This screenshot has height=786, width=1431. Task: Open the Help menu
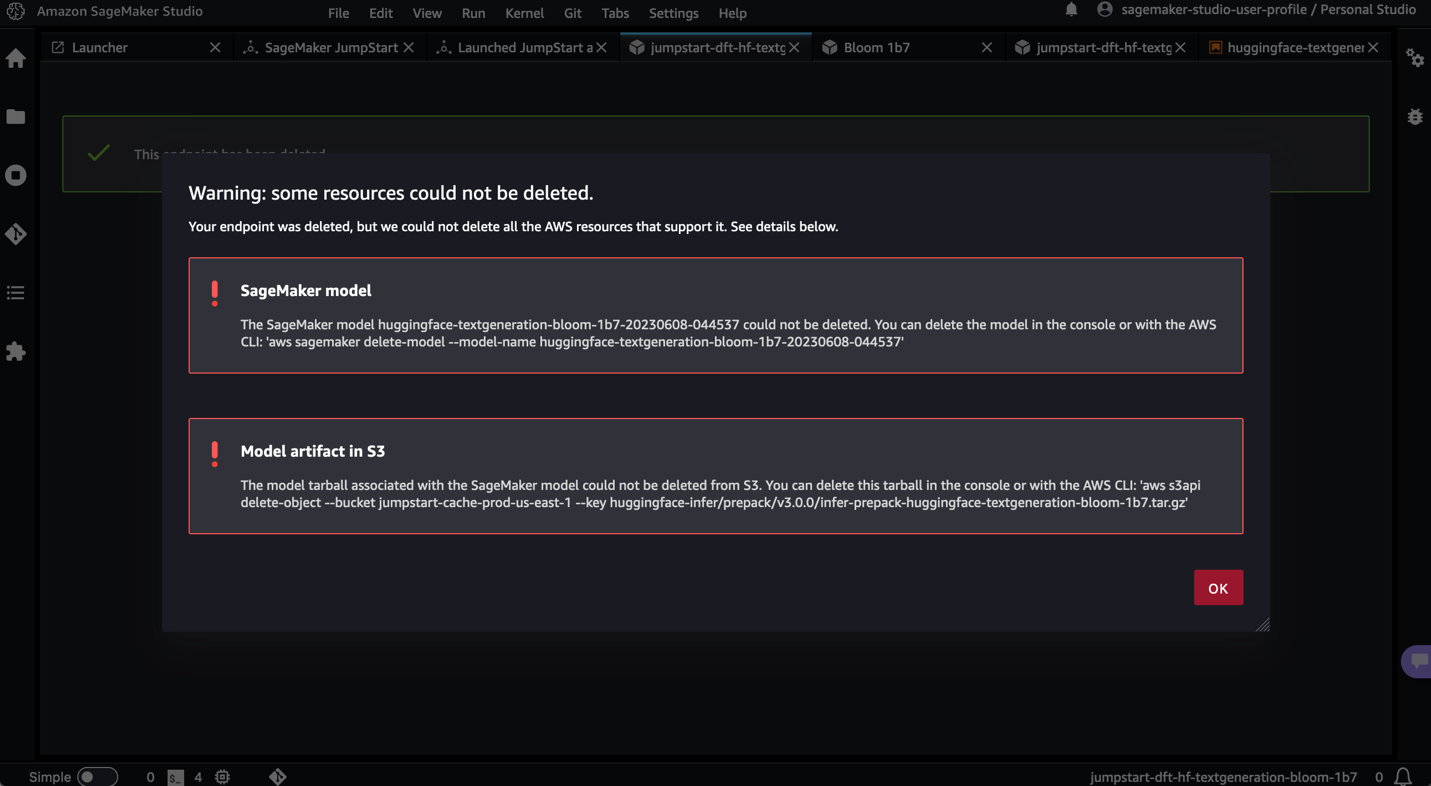pos(733,13)
